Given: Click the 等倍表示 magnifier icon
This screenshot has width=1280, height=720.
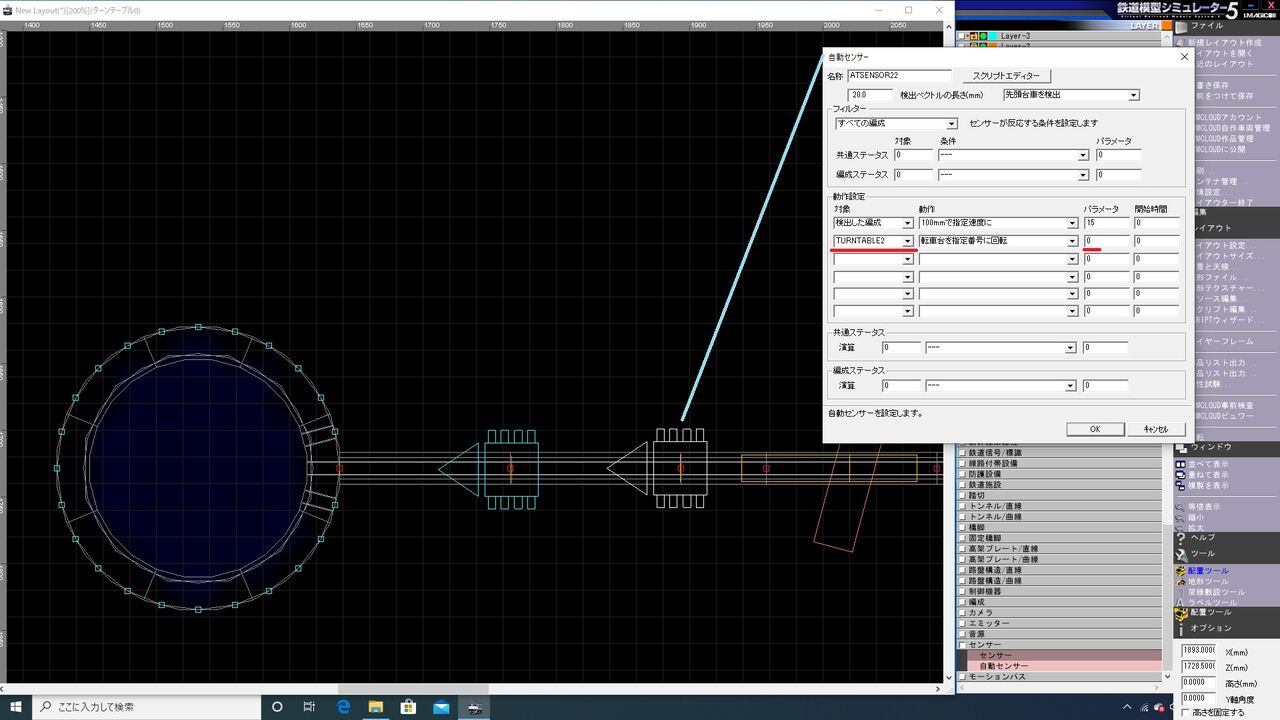Looking at the screenshot, I should (1181, 507).
